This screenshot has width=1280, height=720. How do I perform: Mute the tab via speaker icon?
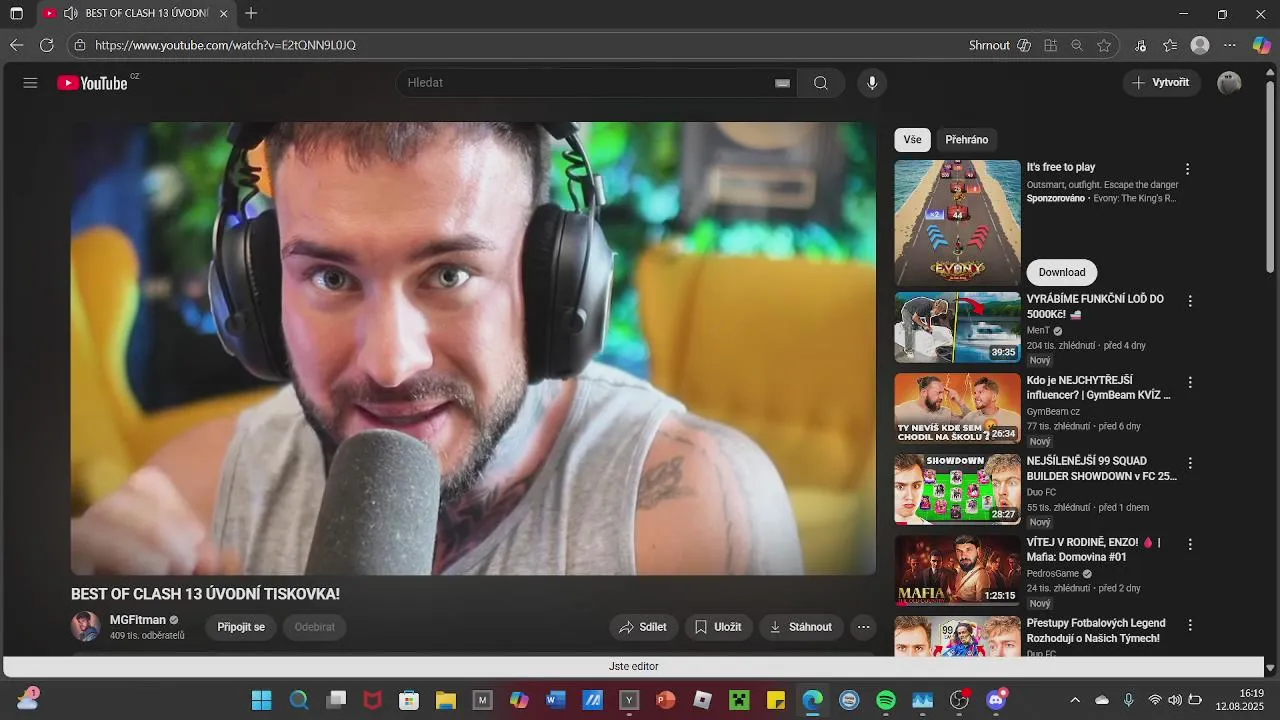click(70, 14)
